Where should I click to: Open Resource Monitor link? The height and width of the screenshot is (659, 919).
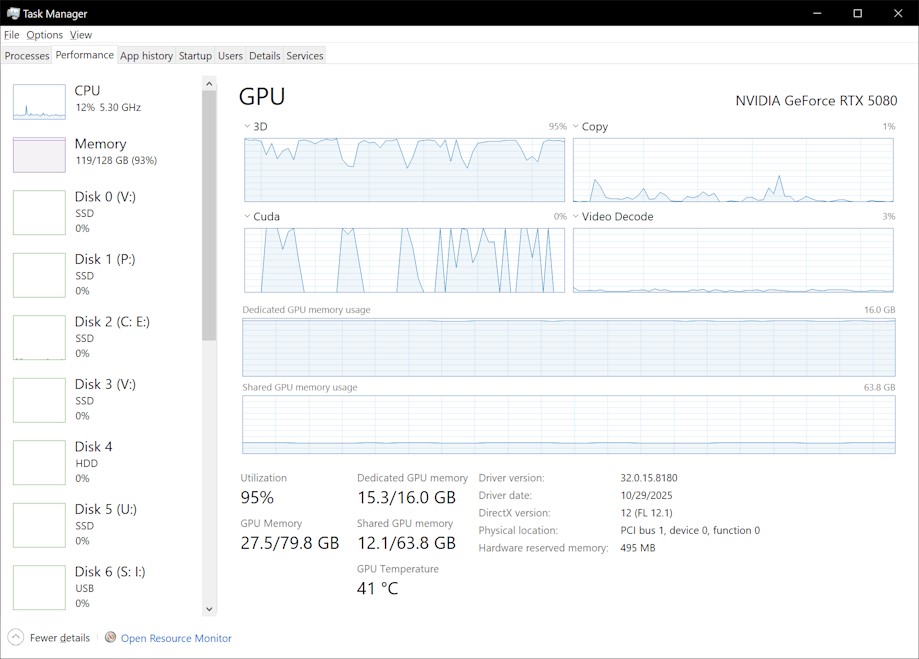click(176, 638)
